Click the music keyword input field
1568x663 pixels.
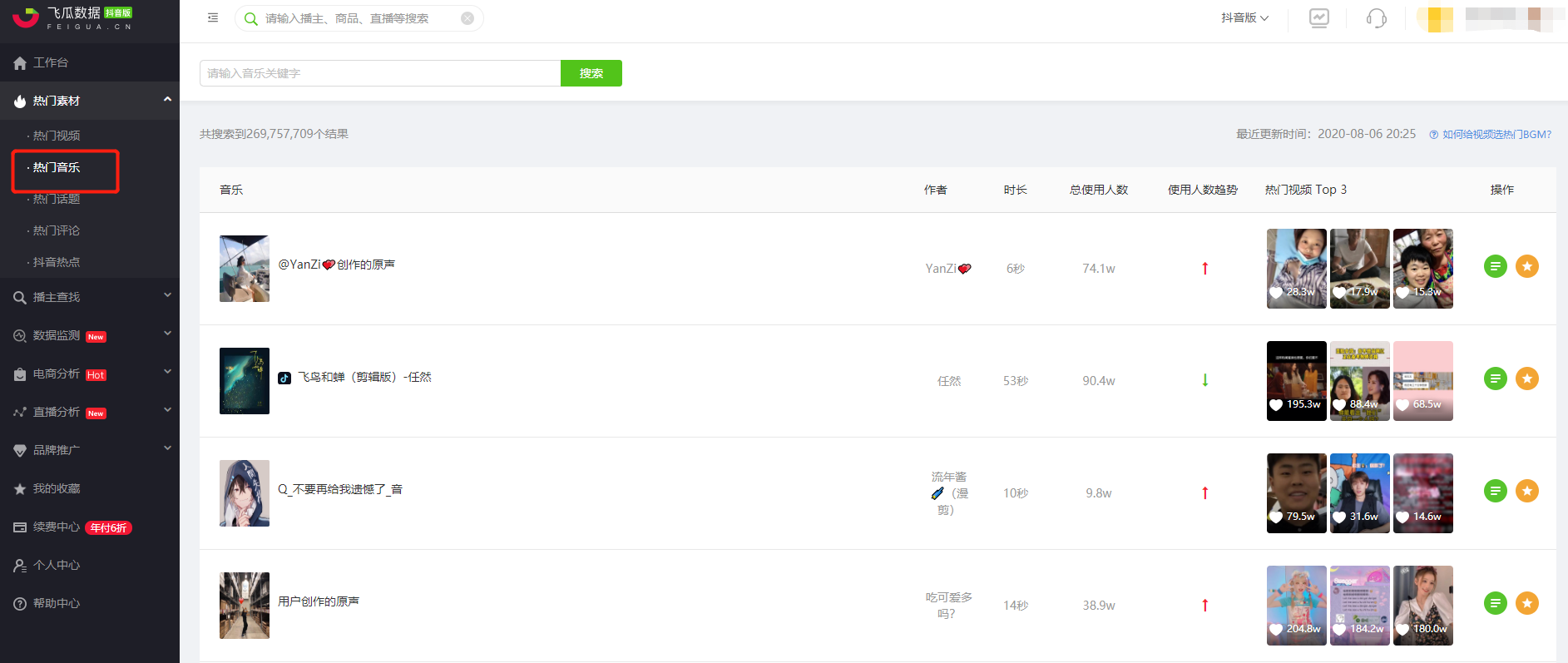pos(380,73)
